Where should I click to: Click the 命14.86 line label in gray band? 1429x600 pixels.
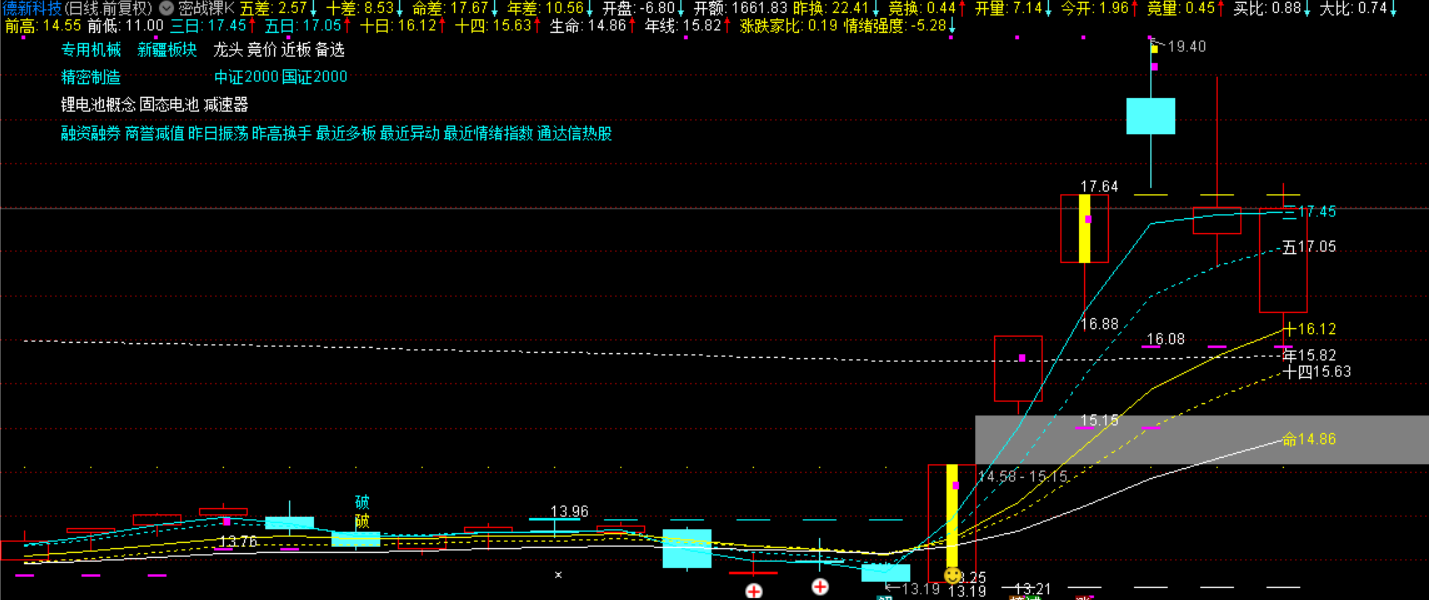point(1310,439)
